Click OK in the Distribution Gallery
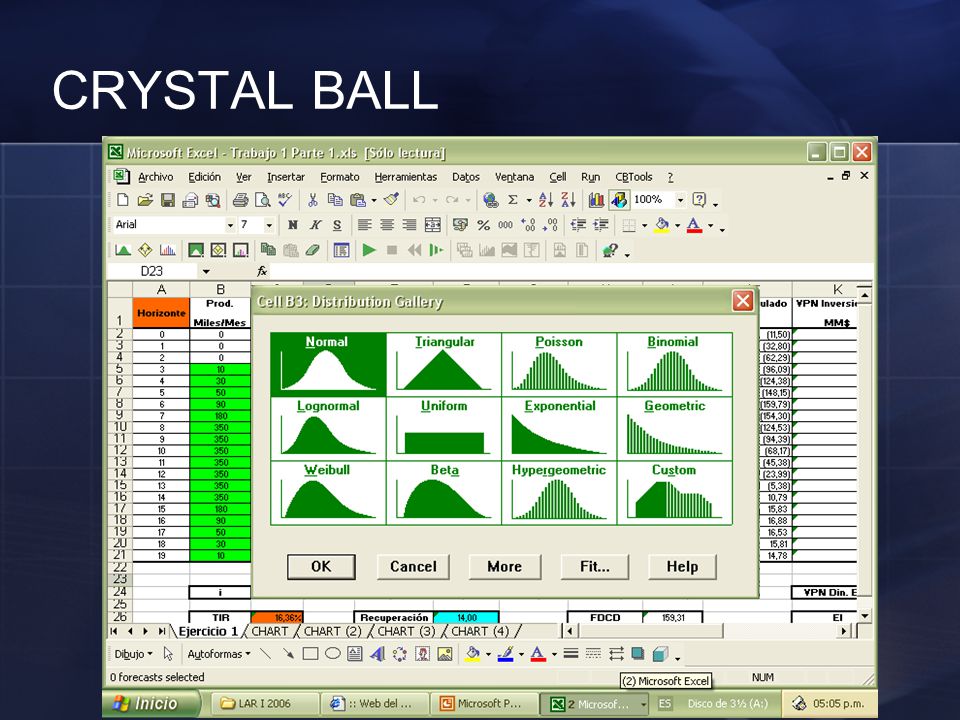Screen dimensions: 960x720 321,566
